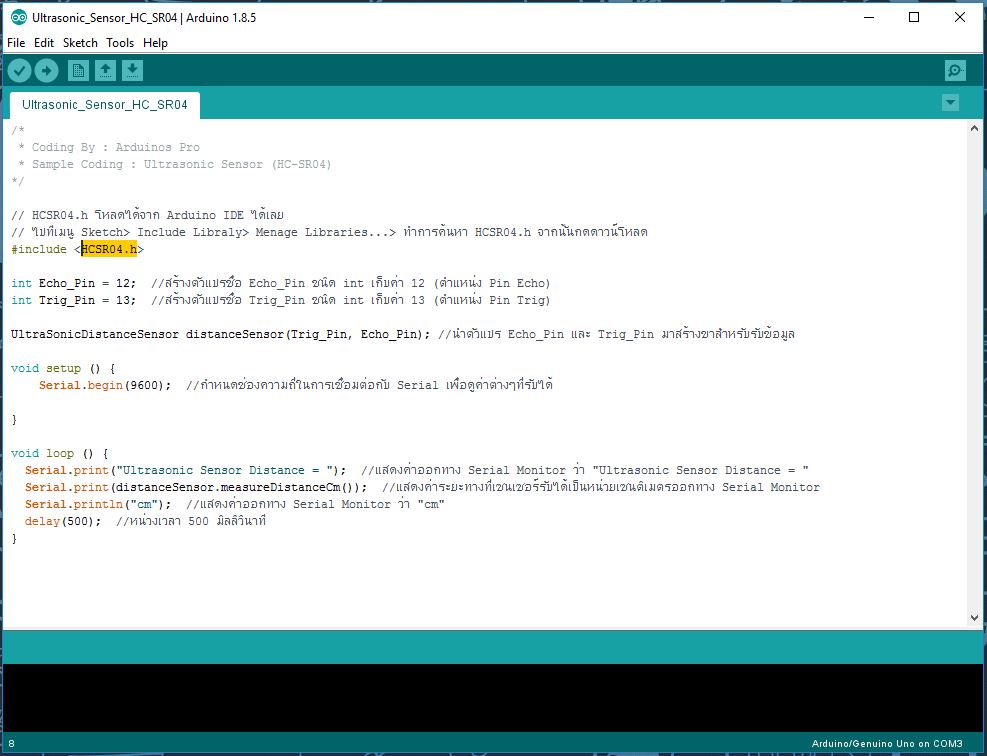This screenshot has height=756, width=987.
Task: Open a sketch using the Open icon
Action: click(x=105, y=70)
